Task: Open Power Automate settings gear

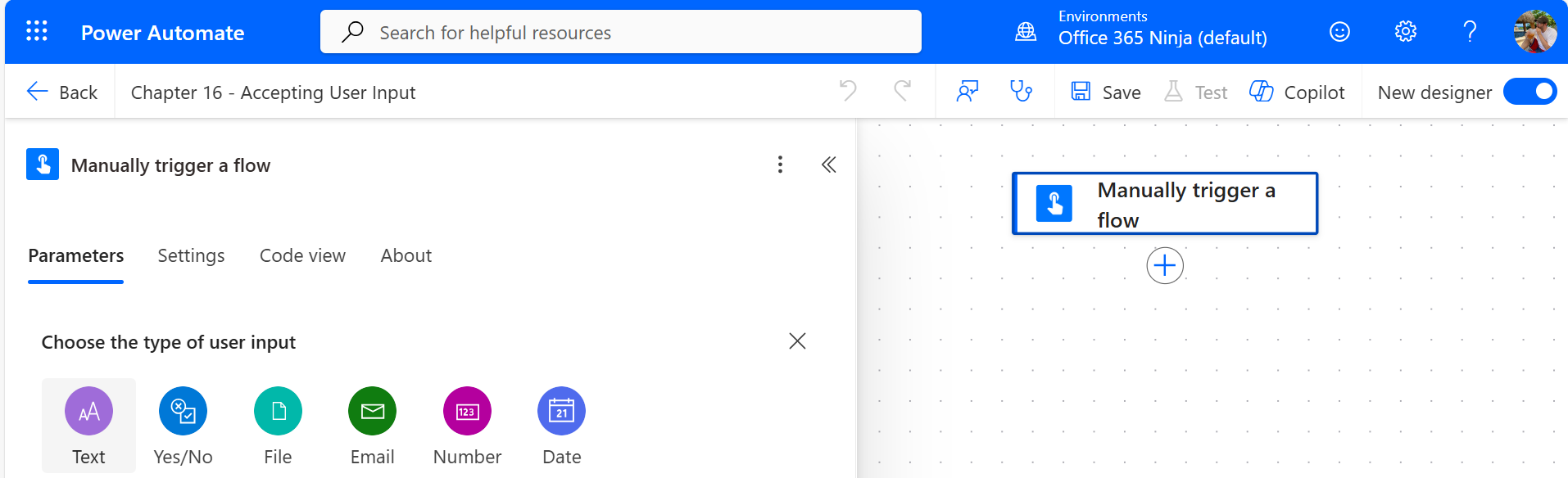Action: click(x=1404, y=31)
